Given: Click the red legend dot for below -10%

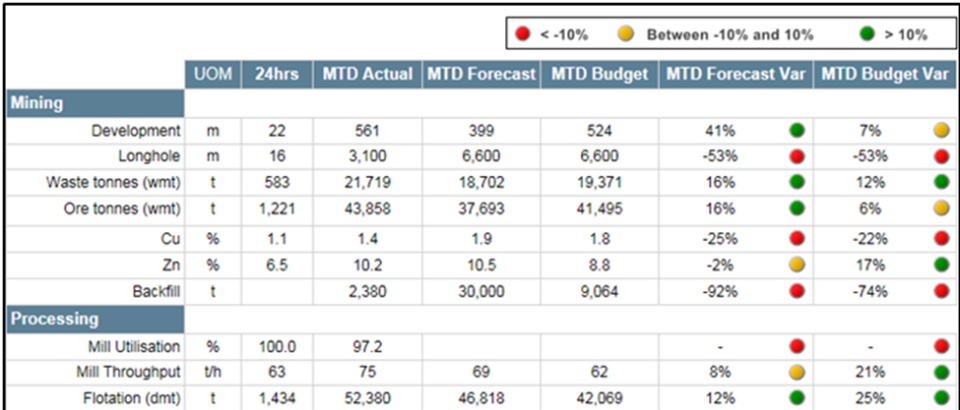Looking at the screenshot, I should (x=523, y=35).
